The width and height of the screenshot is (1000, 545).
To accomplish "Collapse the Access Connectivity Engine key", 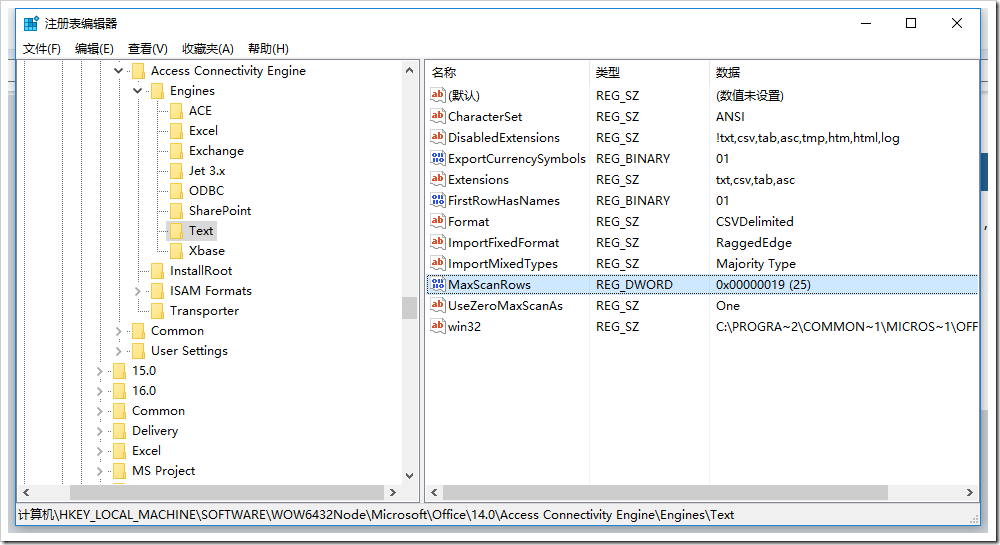I will pyautogui.click(x=119, y=71).
